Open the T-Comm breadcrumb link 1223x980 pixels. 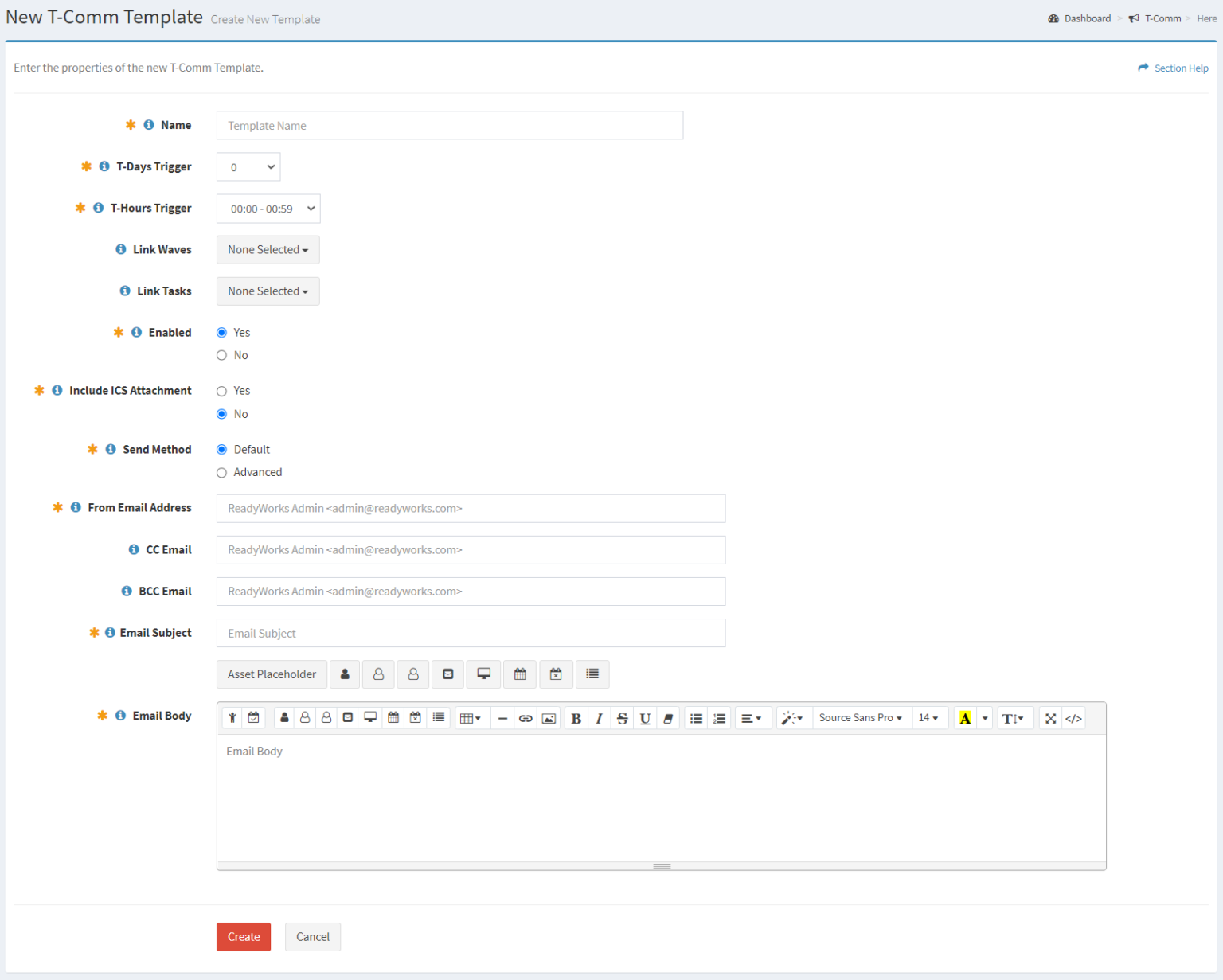coord(1163,18)
